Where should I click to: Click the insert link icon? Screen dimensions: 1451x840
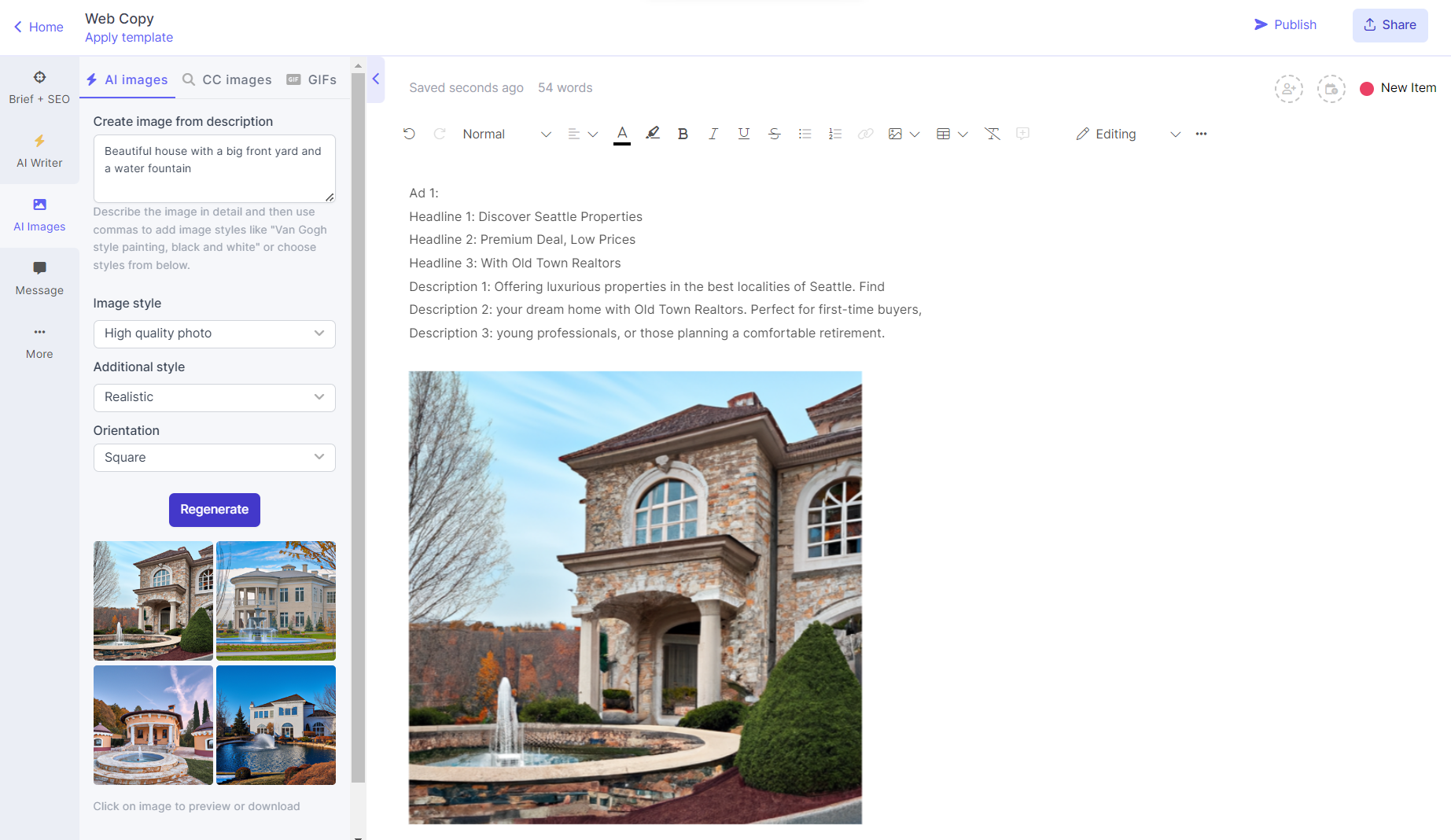point(866,134)
